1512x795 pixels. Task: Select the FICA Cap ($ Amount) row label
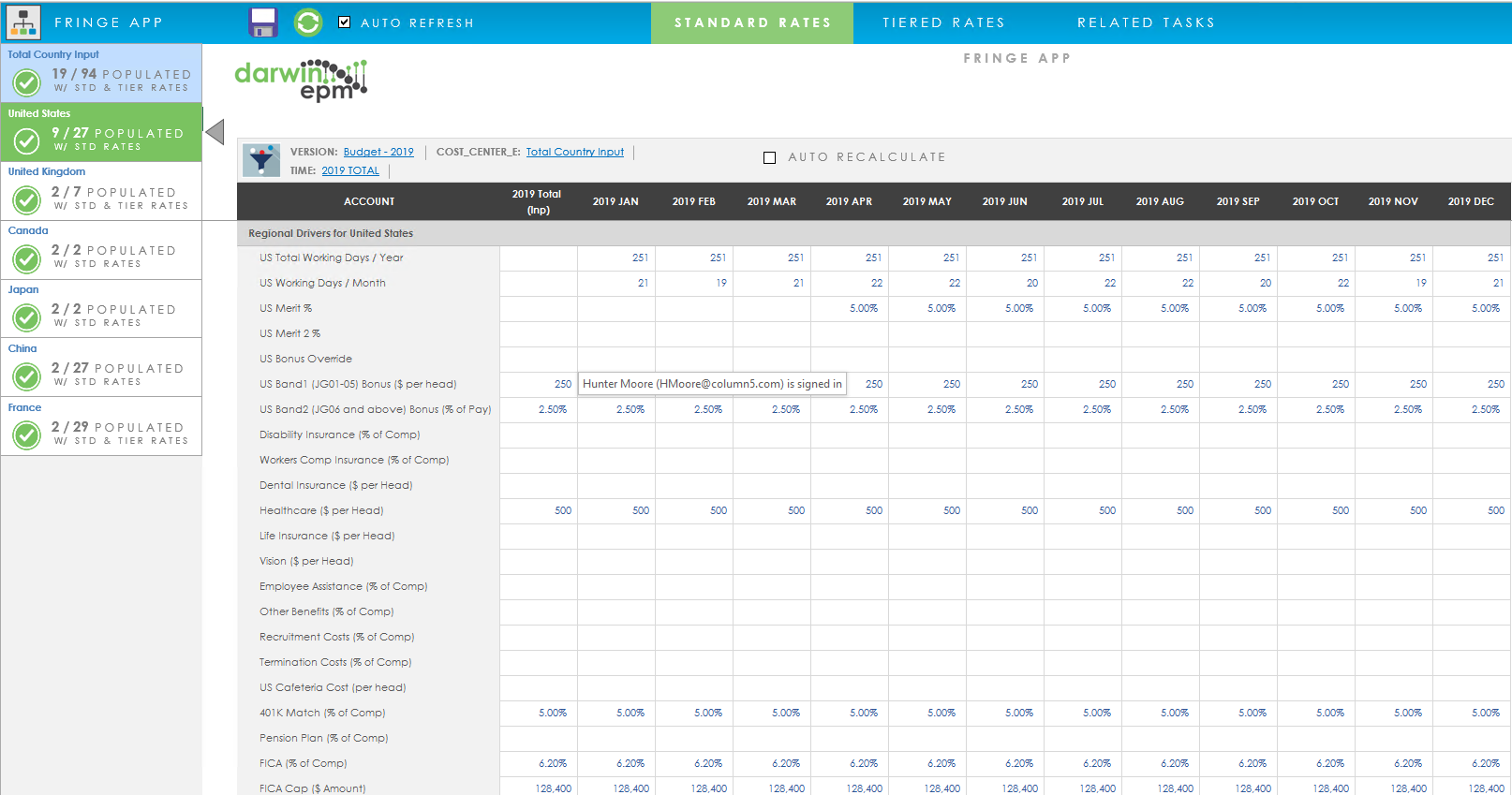point(312,788)
